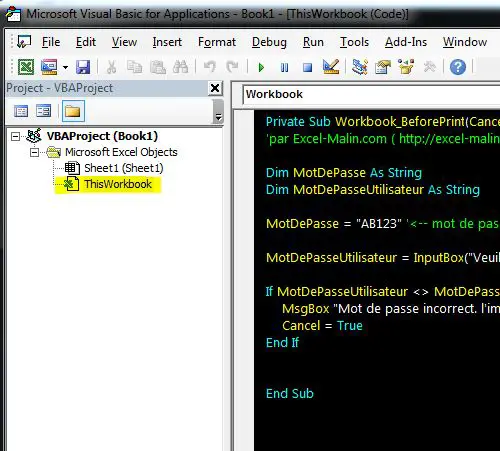Open the View menu
This screenshot has width=500, height=451.
tap(124, 42)
